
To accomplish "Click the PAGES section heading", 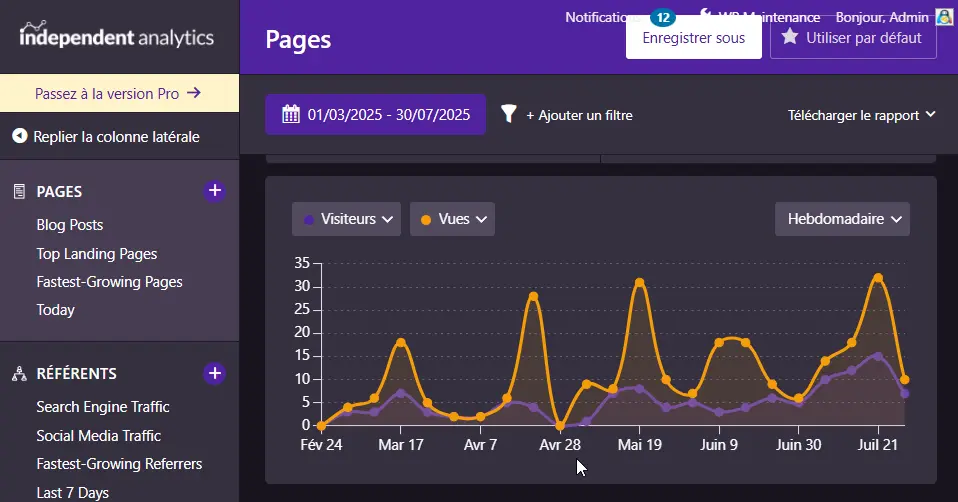I will pos(59,191).
